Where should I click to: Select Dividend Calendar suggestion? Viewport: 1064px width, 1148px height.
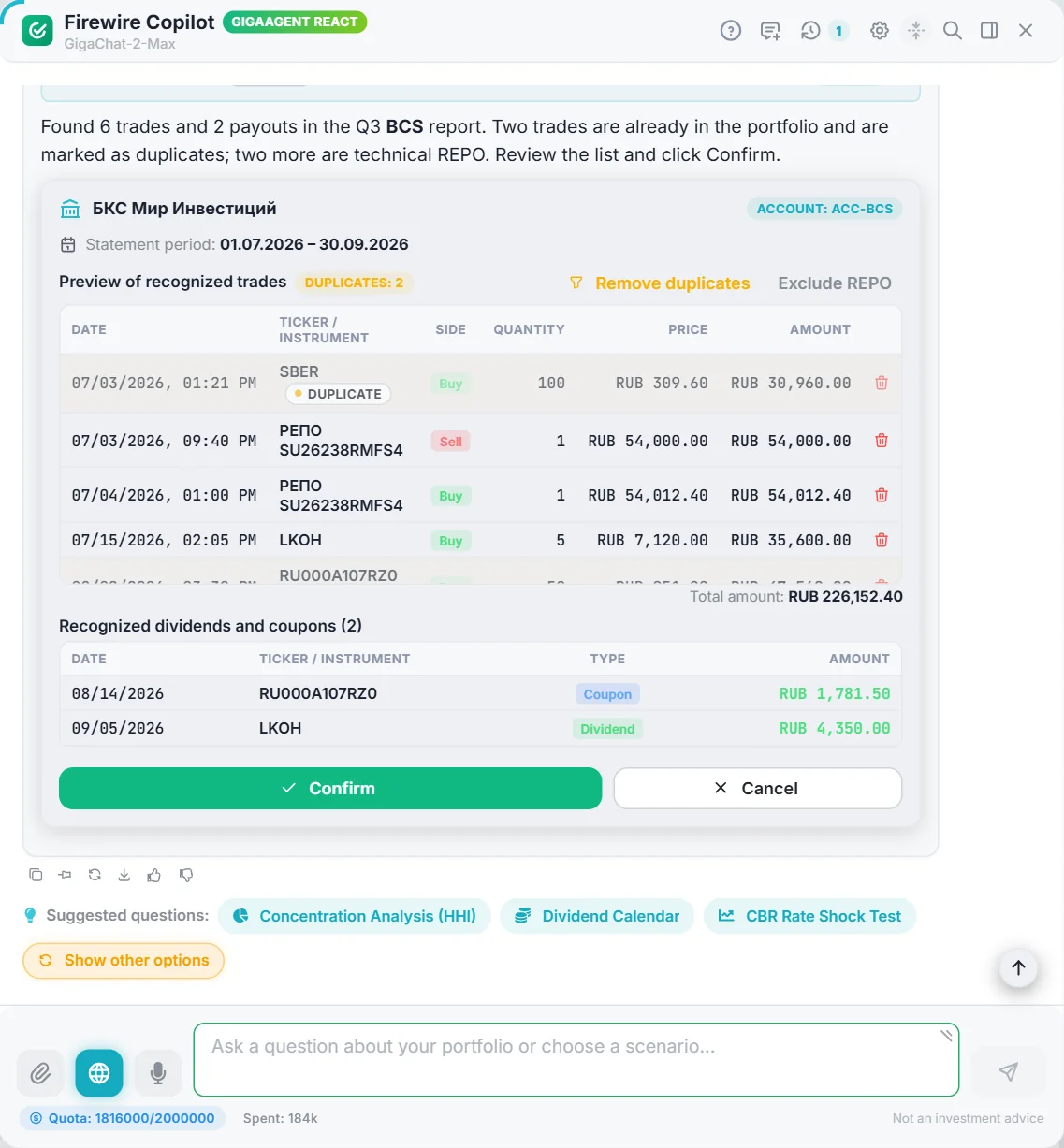(597, 916)
